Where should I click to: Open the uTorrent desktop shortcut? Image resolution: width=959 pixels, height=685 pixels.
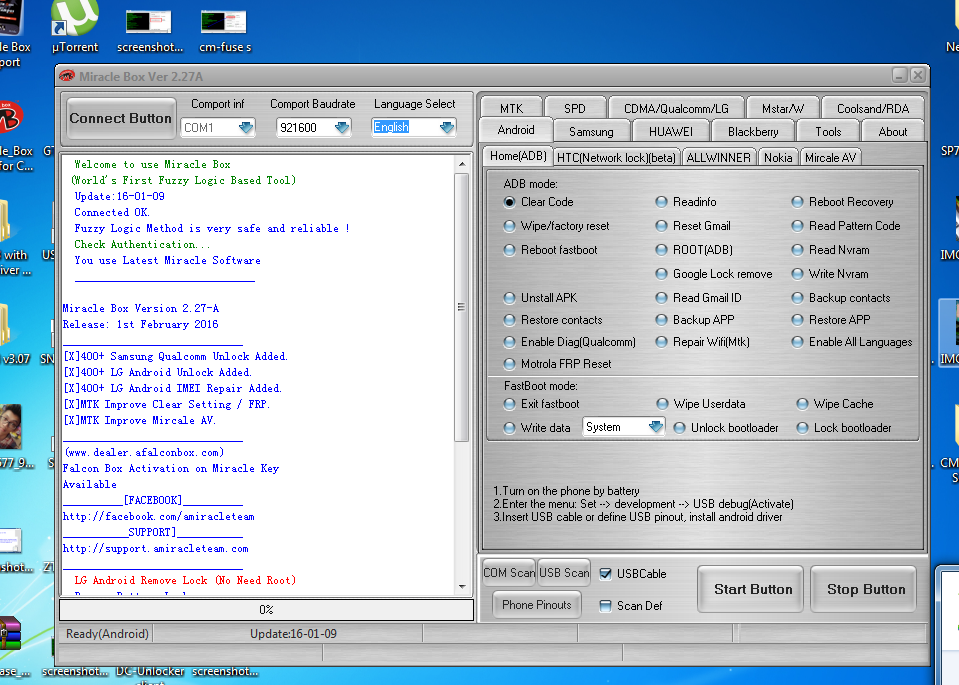[x=75, y=27]
